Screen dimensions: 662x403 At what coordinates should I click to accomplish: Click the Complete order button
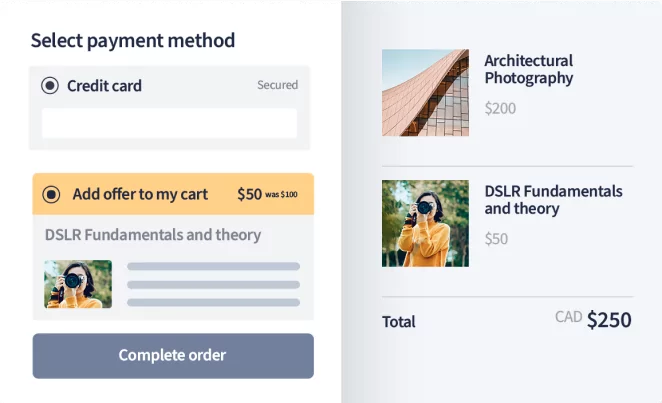click(x=173, y=356)
